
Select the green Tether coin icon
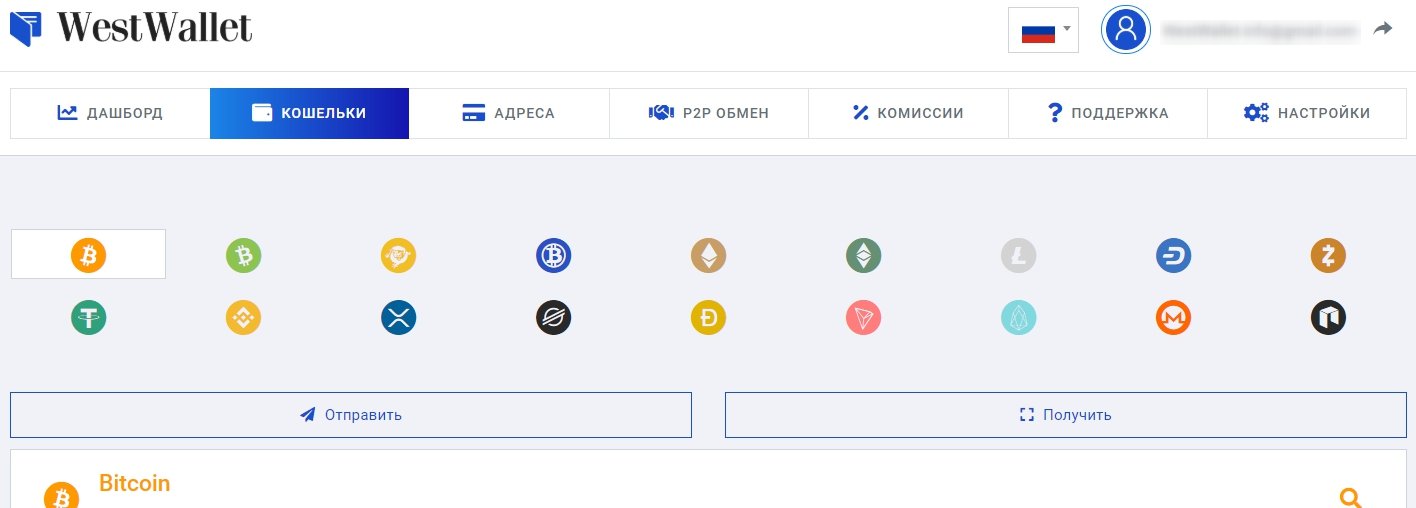click(x=88, y=318)
